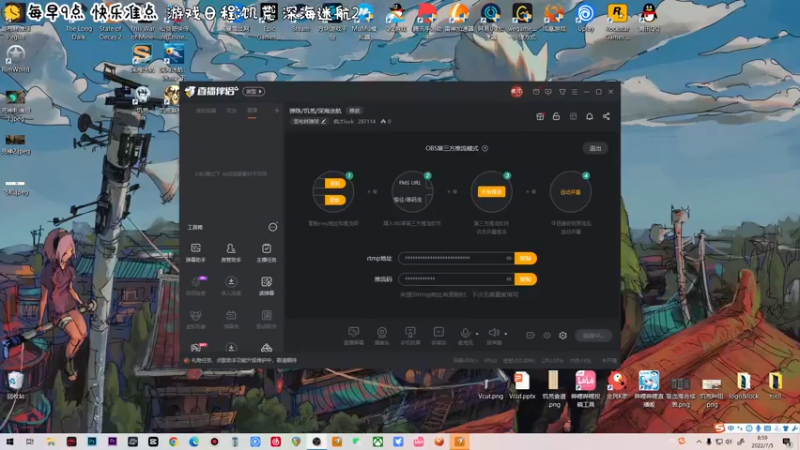Viewport: 800px width, 450px height.
Task: Open the 房管助手 tool in toolbox
Action: point(231,253)
